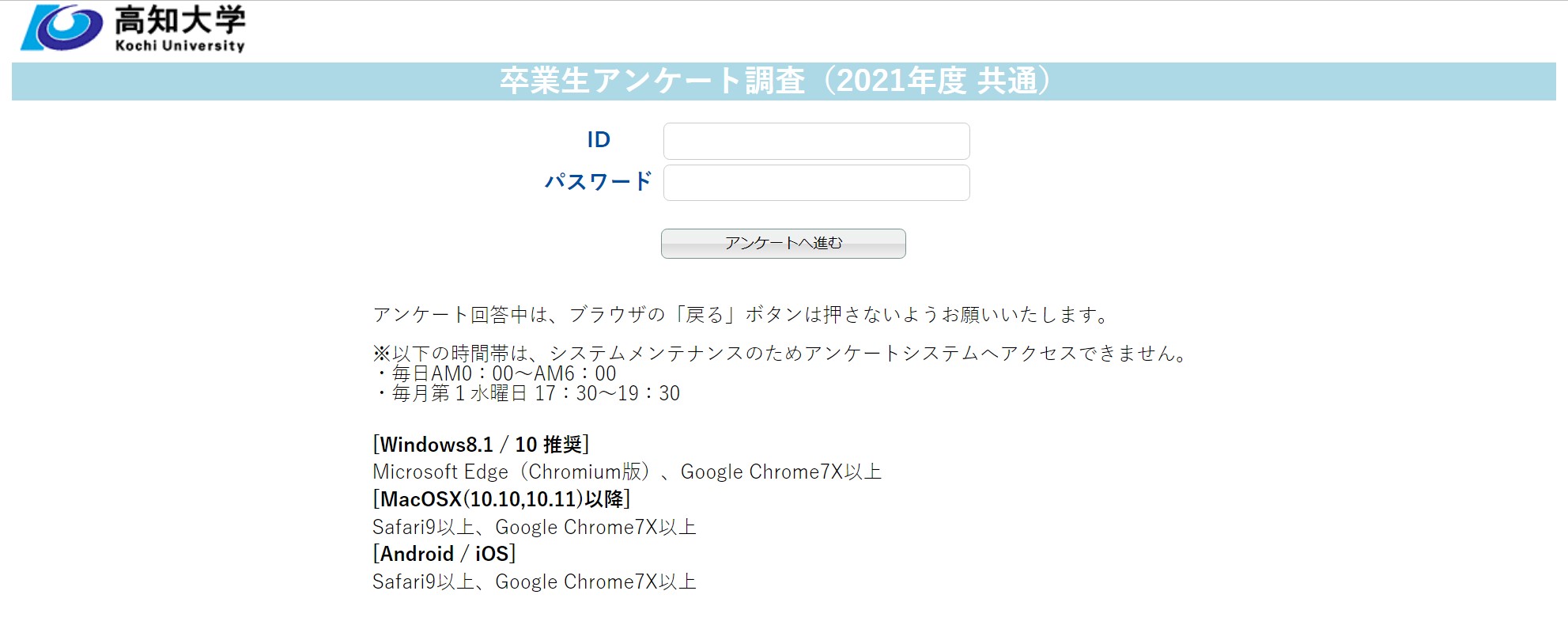Click the ID label text

599,140
